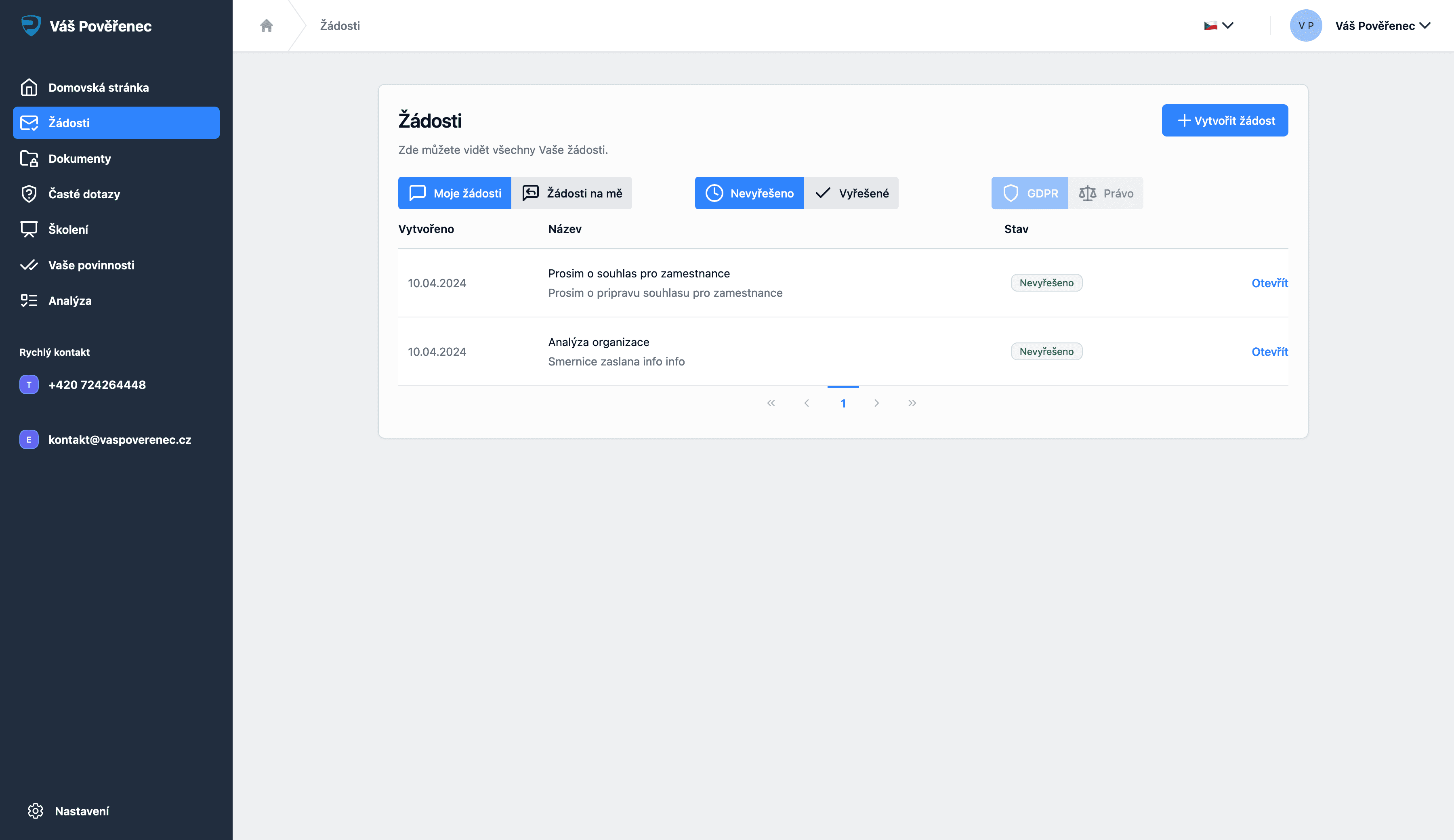
Task: Click the Analýza checklist icon
Action: coord(29,300)
